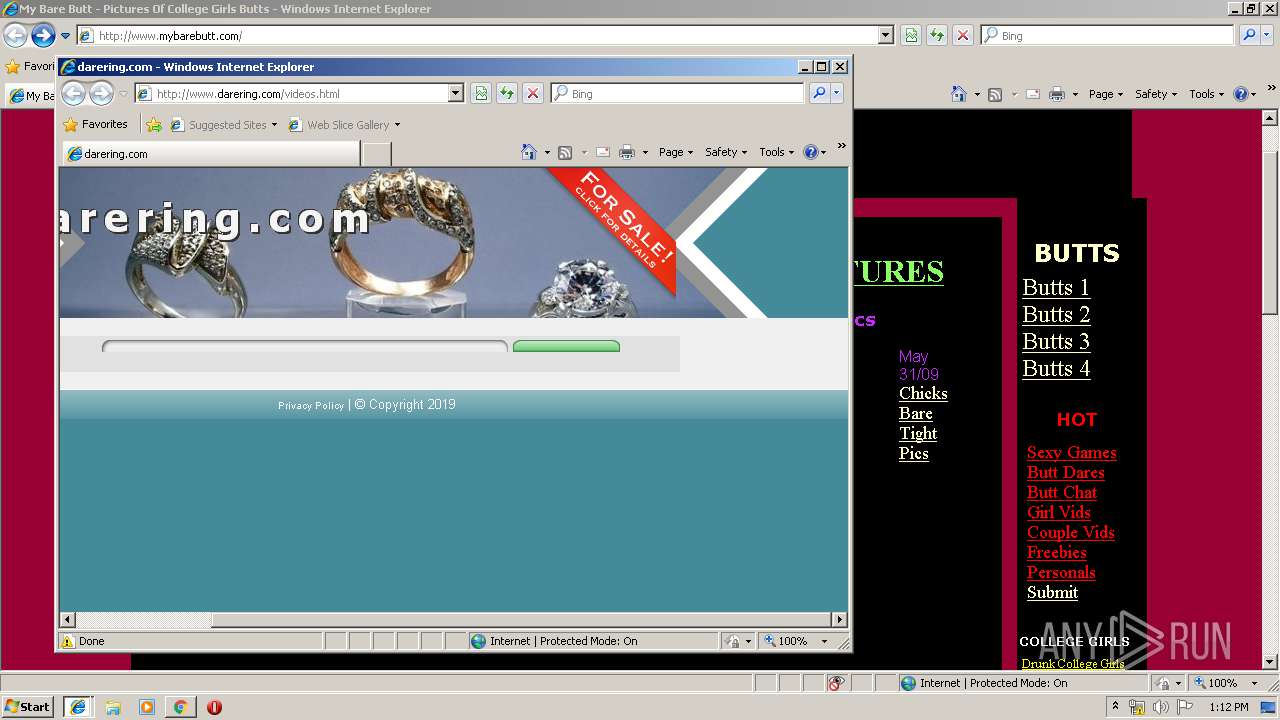Screen dimensions: 1280x720
Task: Click Forward button in darering.com window
Action: [x=101, y=94]
